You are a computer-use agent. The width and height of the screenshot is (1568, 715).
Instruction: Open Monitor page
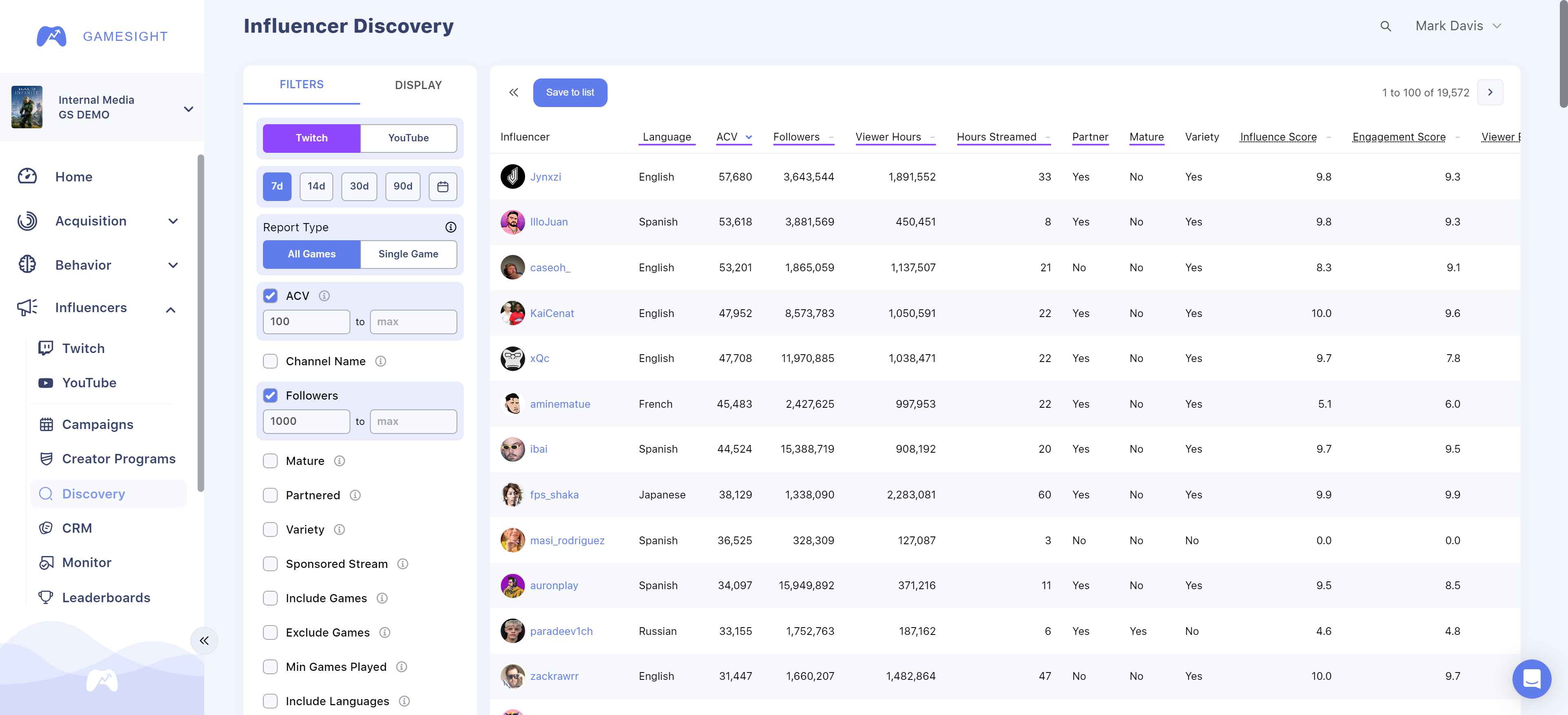pos(87,563)
